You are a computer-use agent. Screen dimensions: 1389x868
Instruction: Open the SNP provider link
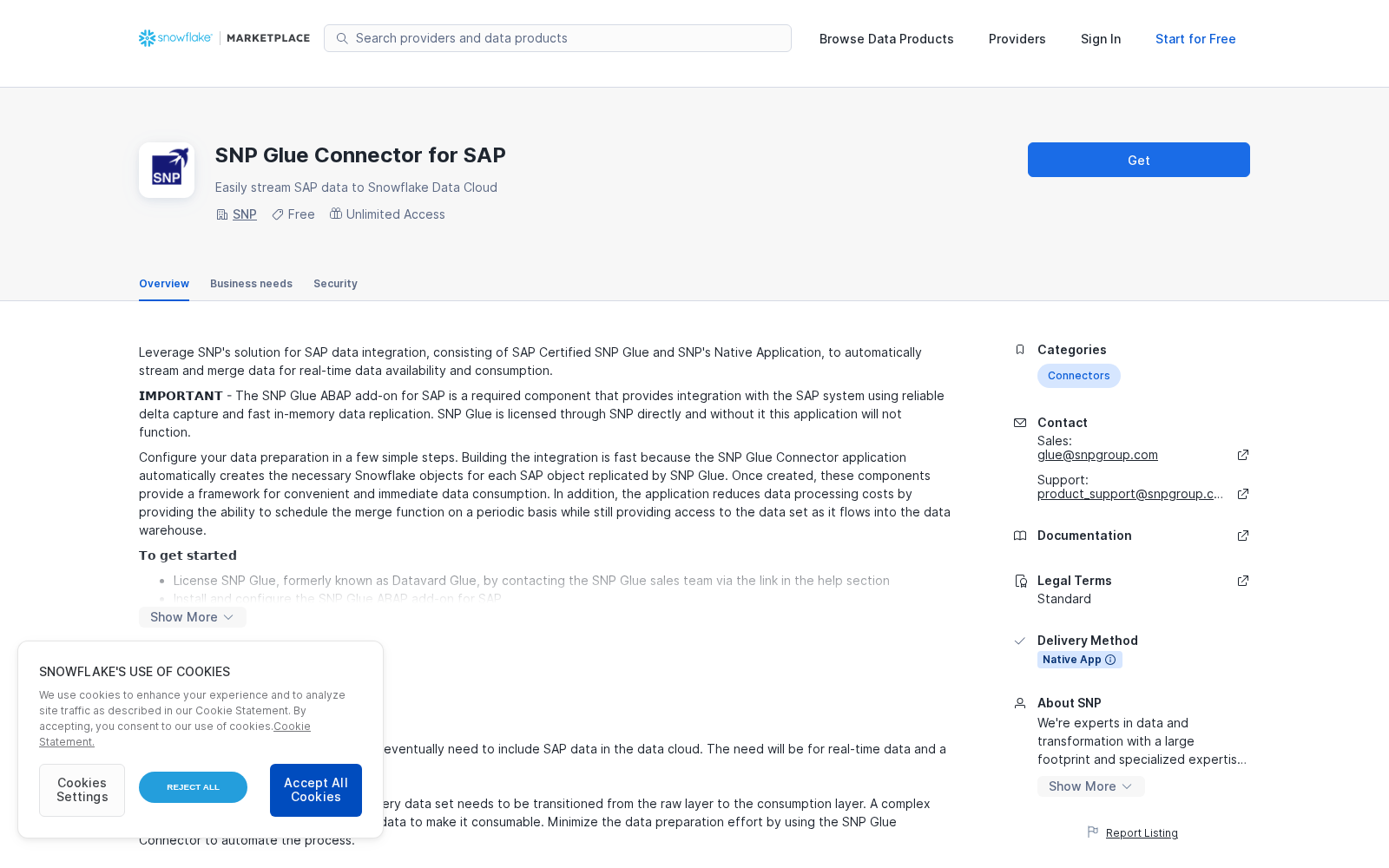(245, 214)
